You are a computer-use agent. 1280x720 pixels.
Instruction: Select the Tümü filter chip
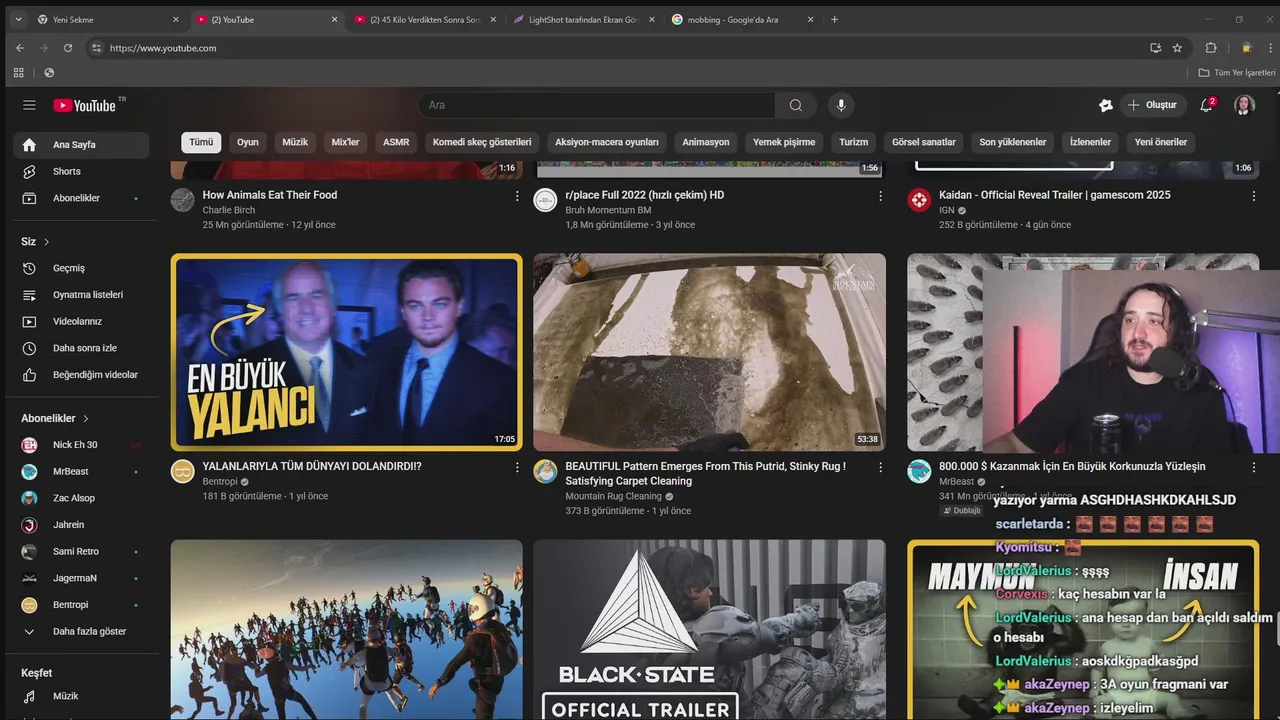(x=201, y=142)
